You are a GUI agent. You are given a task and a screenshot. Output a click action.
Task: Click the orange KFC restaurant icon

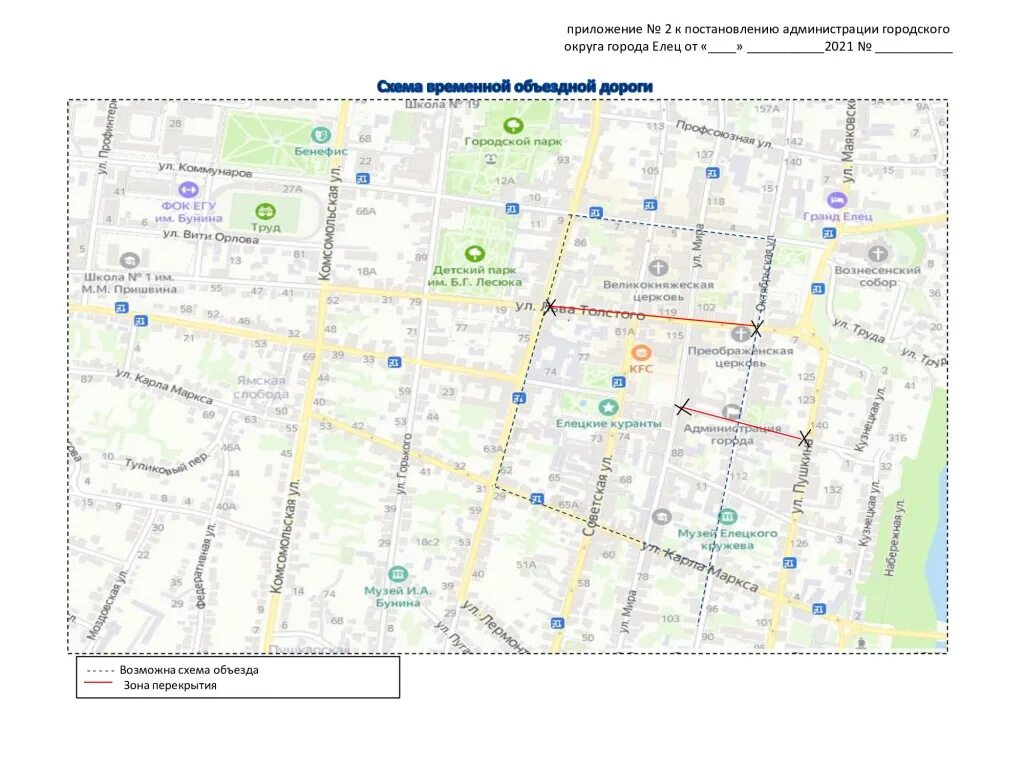(641, 353)
